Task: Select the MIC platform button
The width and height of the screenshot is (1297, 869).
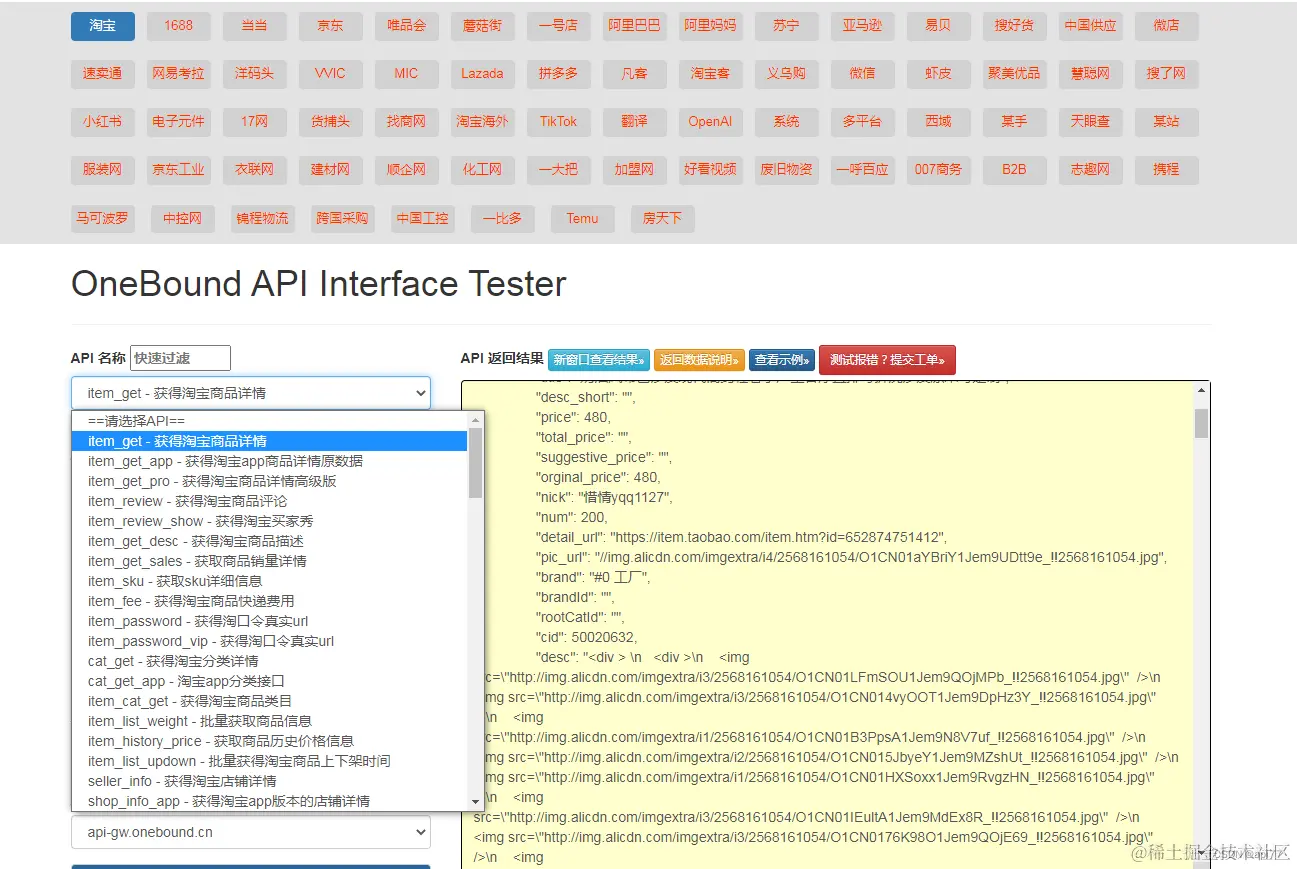Action: pos(406,74)
